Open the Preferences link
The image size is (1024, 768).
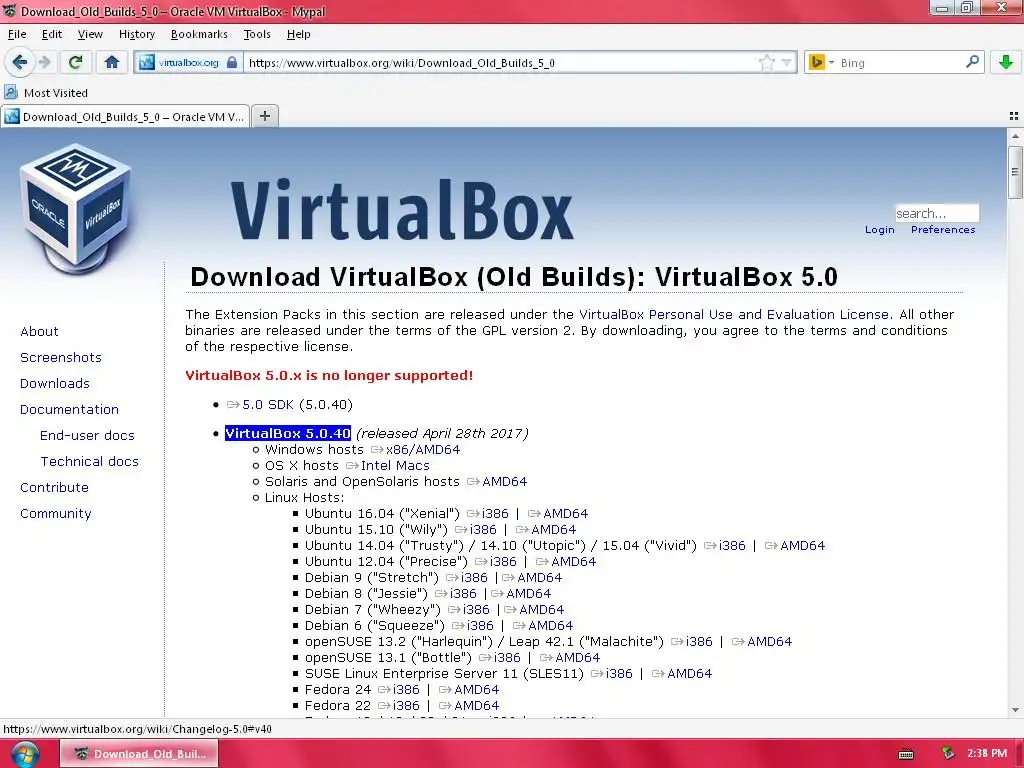pyautogui.click(x=943, y=230)
